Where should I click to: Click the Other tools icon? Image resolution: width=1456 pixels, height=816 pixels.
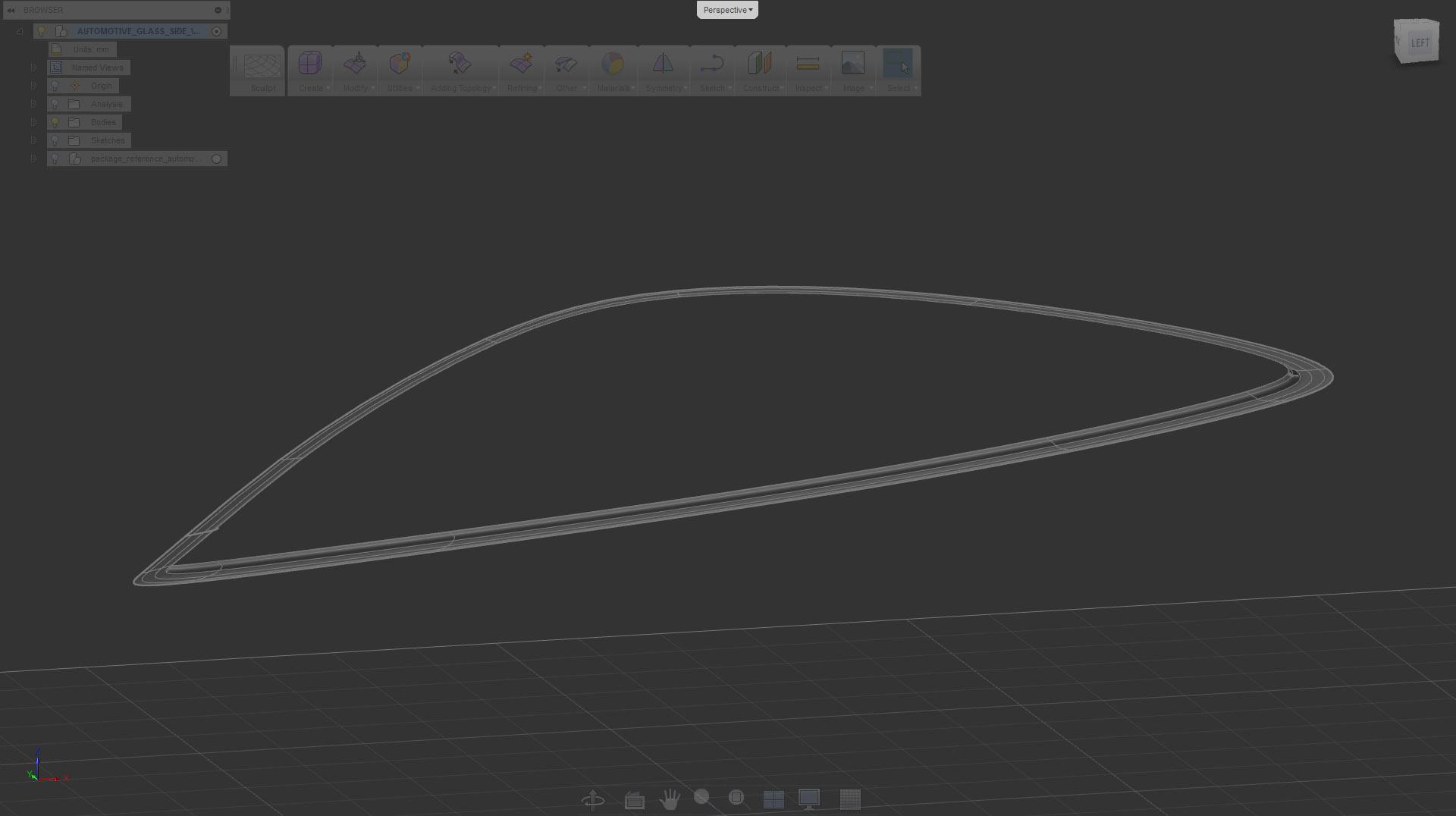tap(566, 63)
